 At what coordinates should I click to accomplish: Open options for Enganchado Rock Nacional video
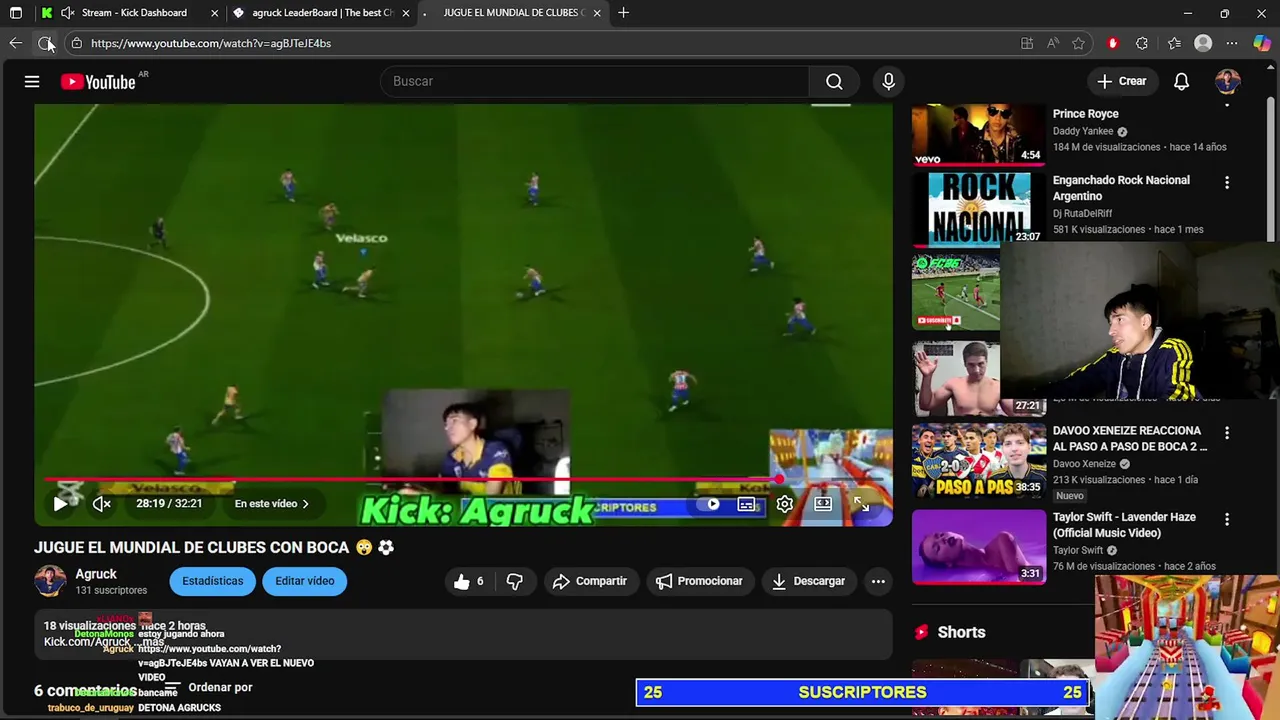click(1227, 183)
